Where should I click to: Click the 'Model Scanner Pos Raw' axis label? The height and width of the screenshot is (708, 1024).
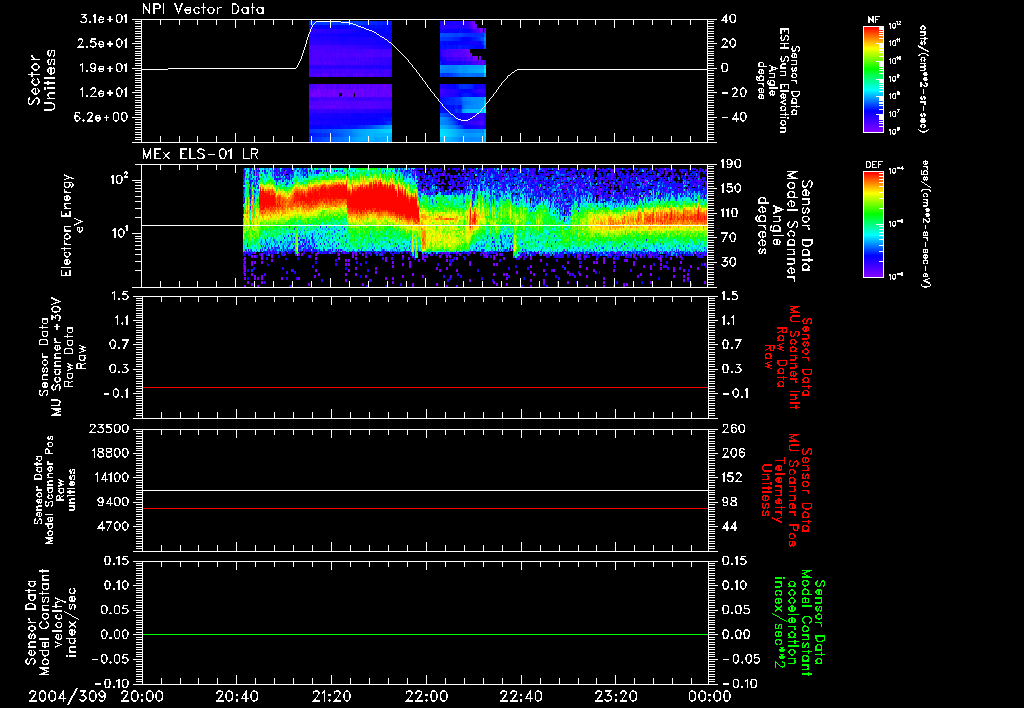pos(54,490)
